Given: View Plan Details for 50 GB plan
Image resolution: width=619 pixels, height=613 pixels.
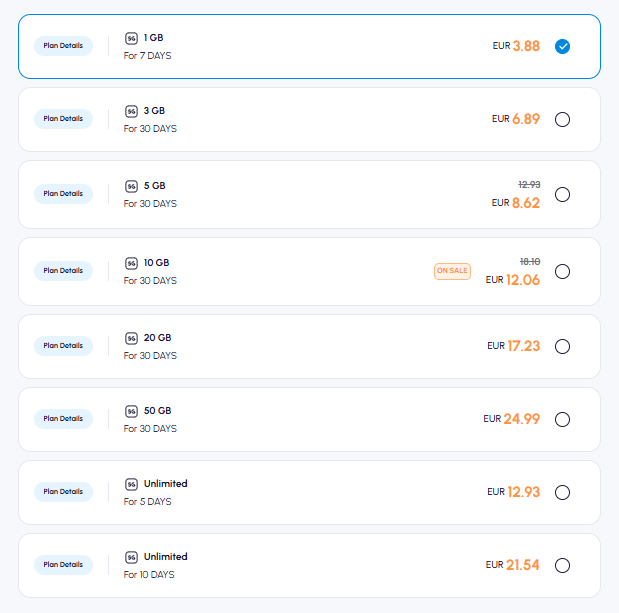Looking at the screenshot, I should click(x=63, y=419).
